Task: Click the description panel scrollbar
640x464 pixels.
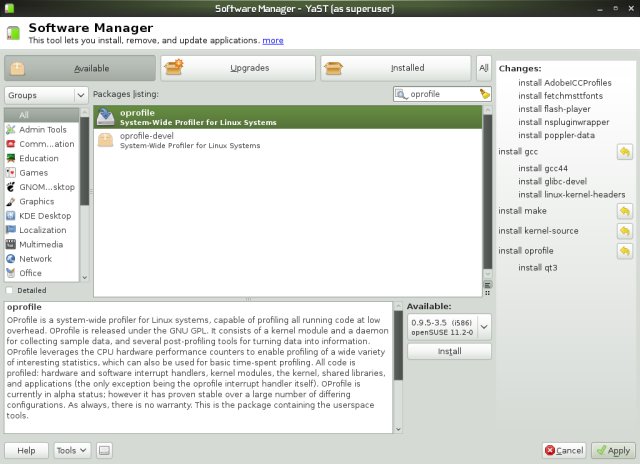Action: click(398, 346)
